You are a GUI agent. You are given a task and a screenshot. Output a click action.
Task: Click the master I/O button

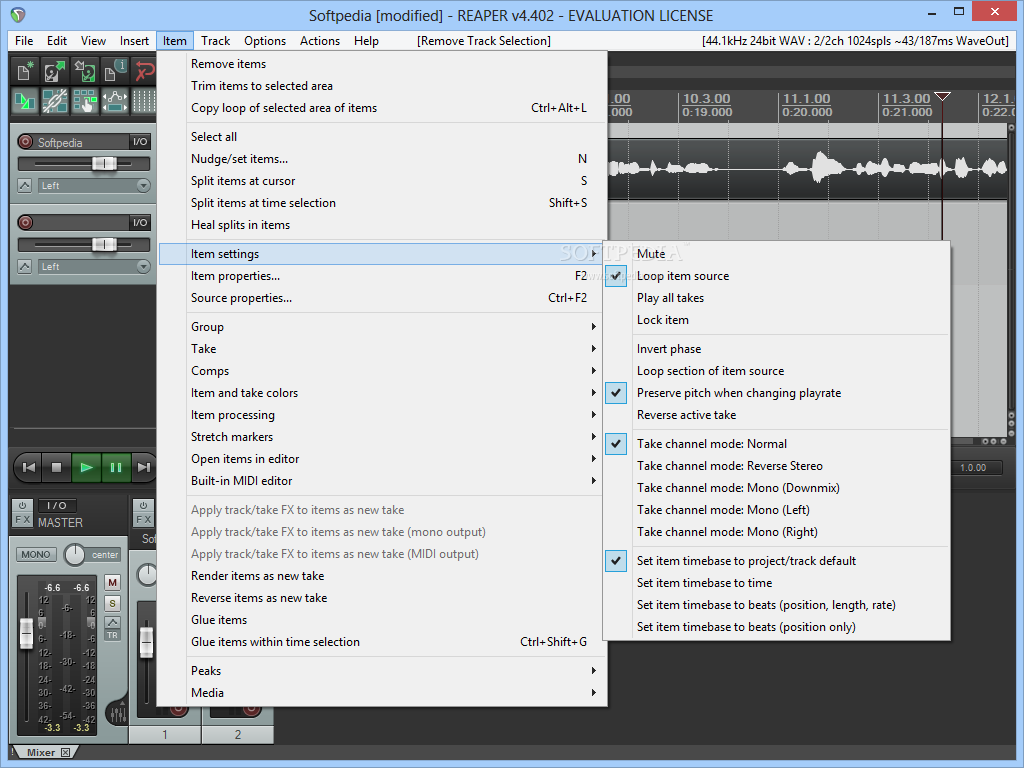pos(57,505)
